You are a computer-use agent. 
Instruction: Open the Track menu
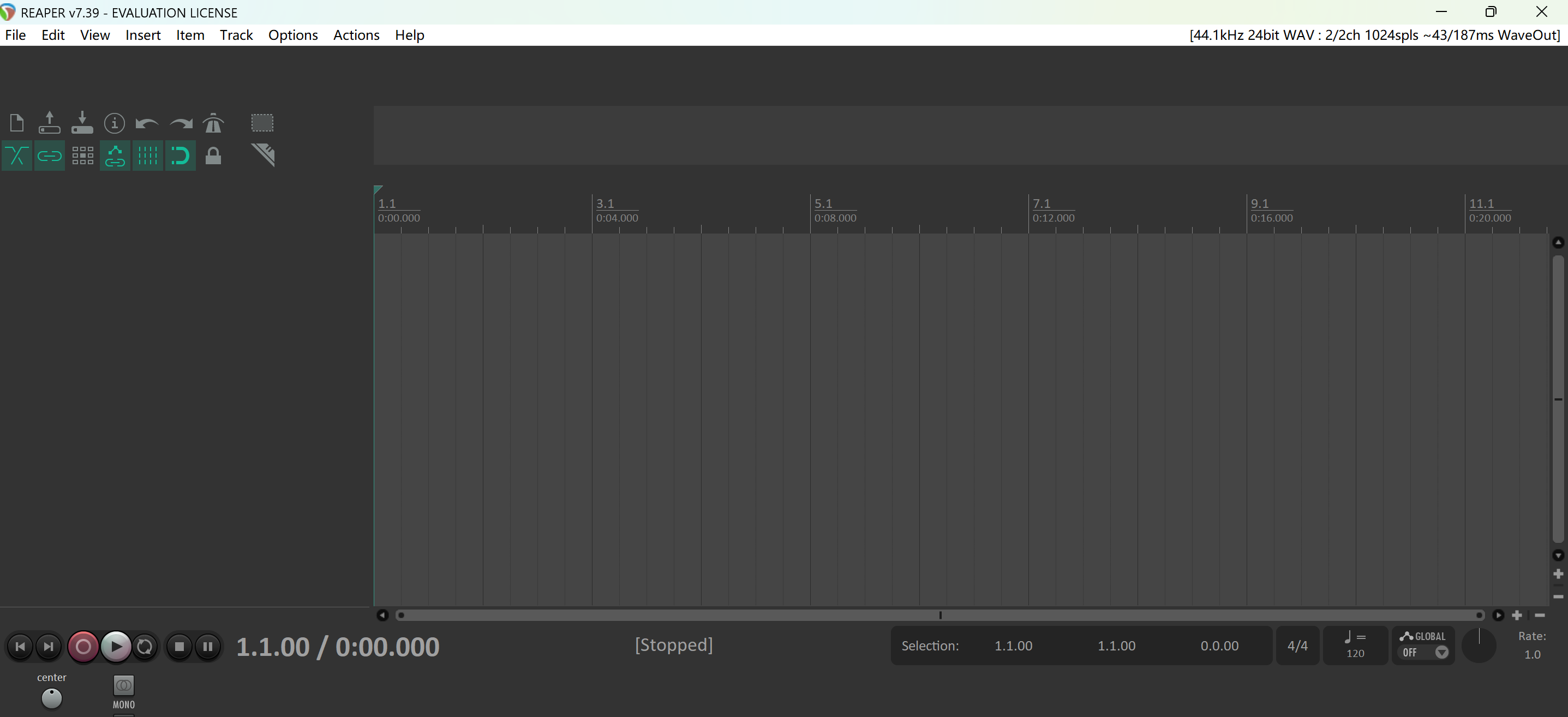tap(236, 35)
